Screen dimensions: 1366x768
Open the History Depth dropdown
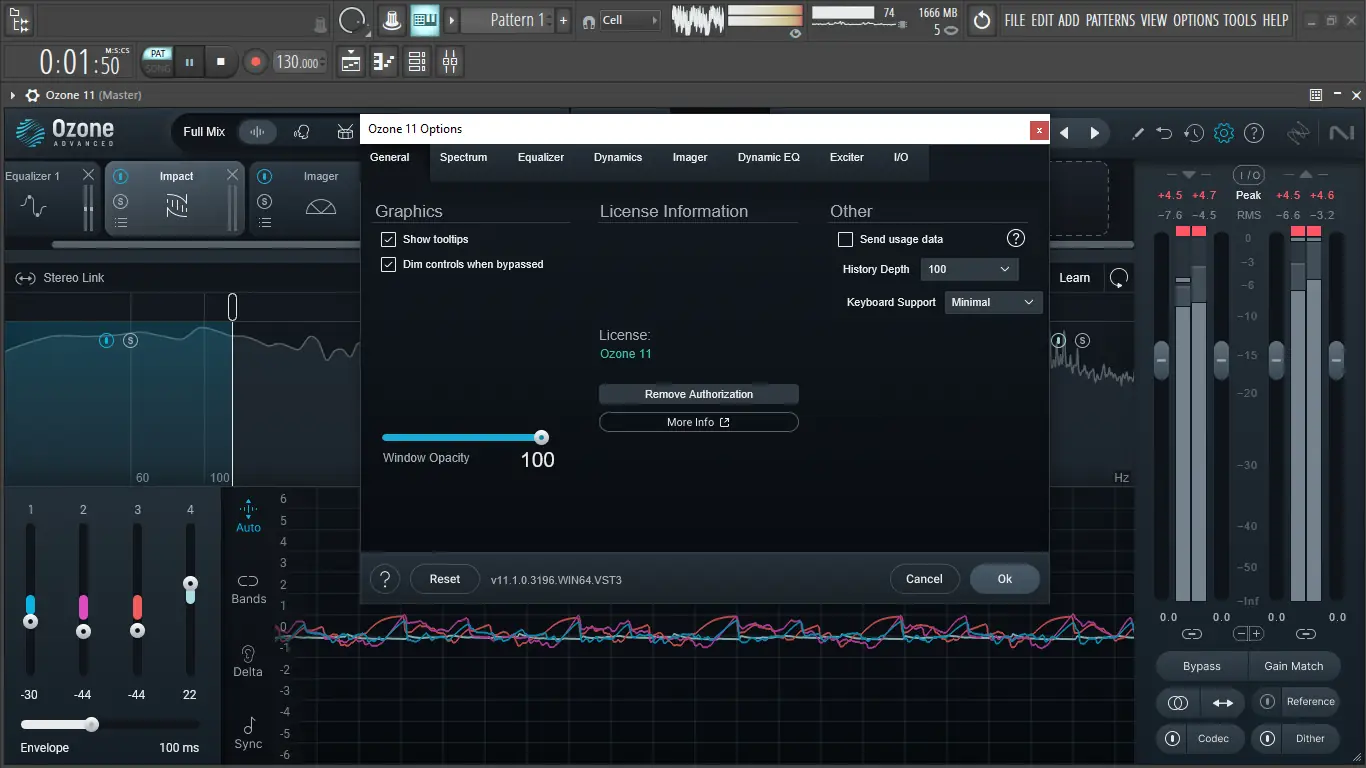[970, 269]
